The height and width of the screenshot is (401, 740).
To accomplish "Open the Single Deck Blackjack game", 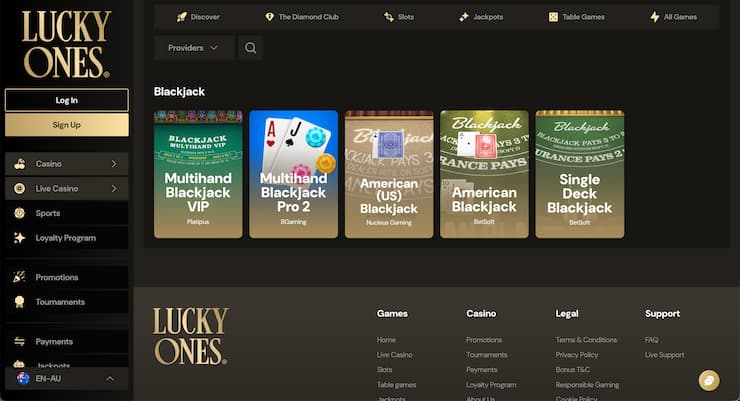I will coord(580,174).
